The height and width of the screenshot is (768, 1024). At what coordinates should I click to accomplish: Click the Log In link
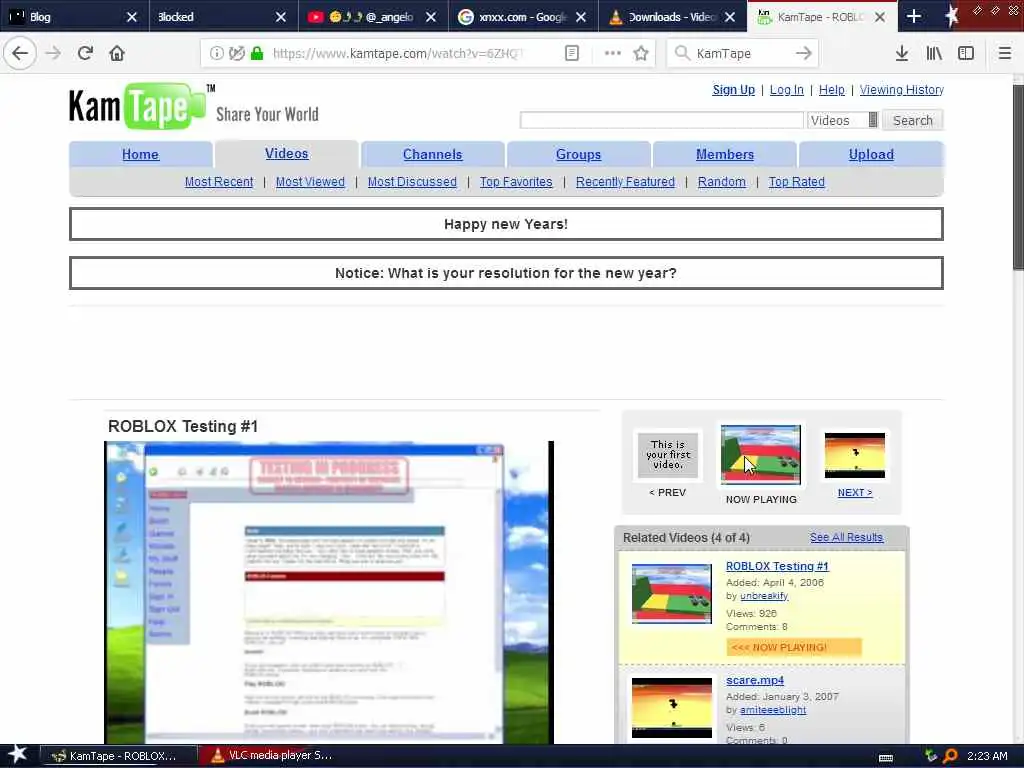786,90
